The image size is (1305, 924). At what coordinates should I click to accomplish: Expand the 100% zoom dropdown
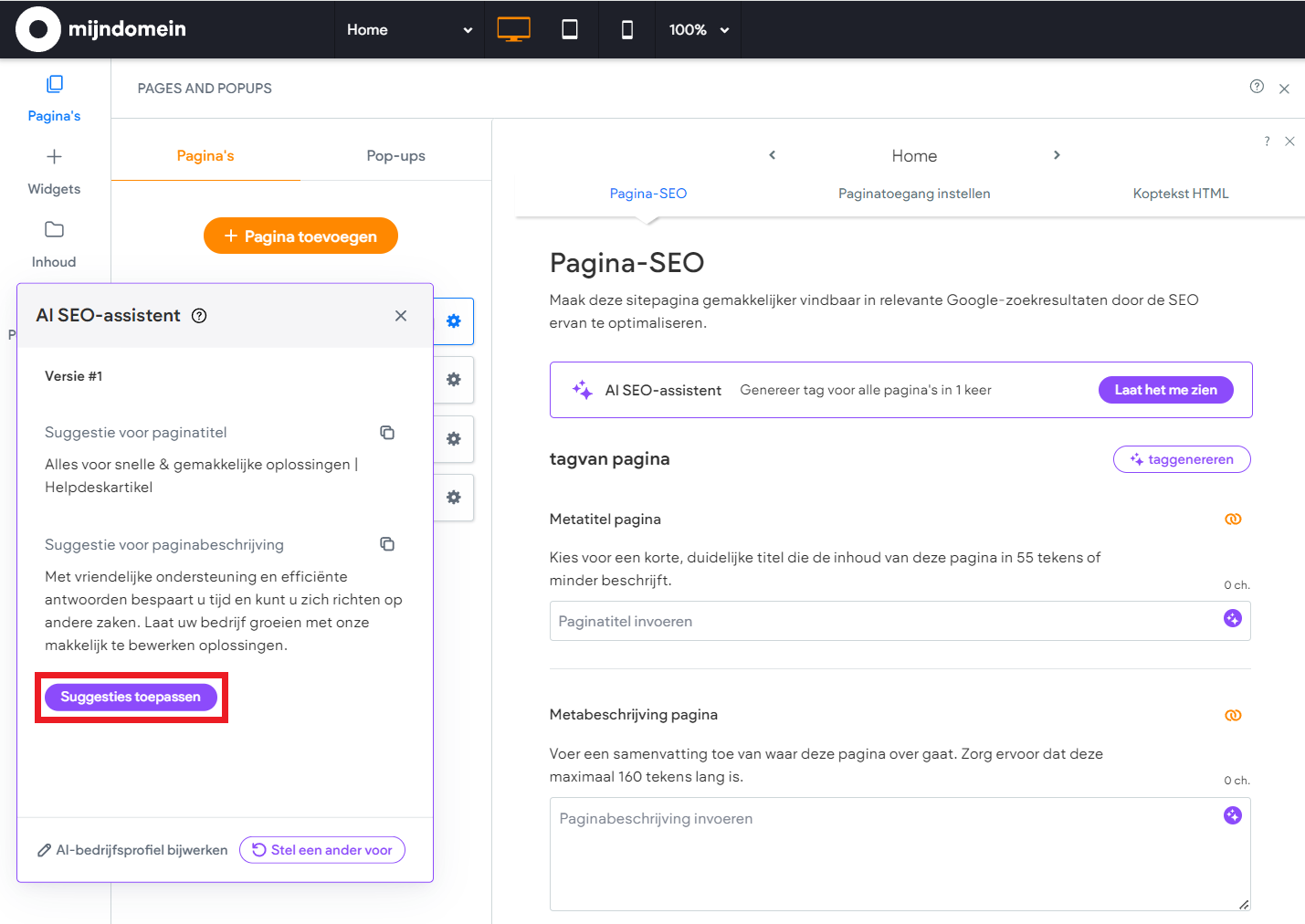699,29
